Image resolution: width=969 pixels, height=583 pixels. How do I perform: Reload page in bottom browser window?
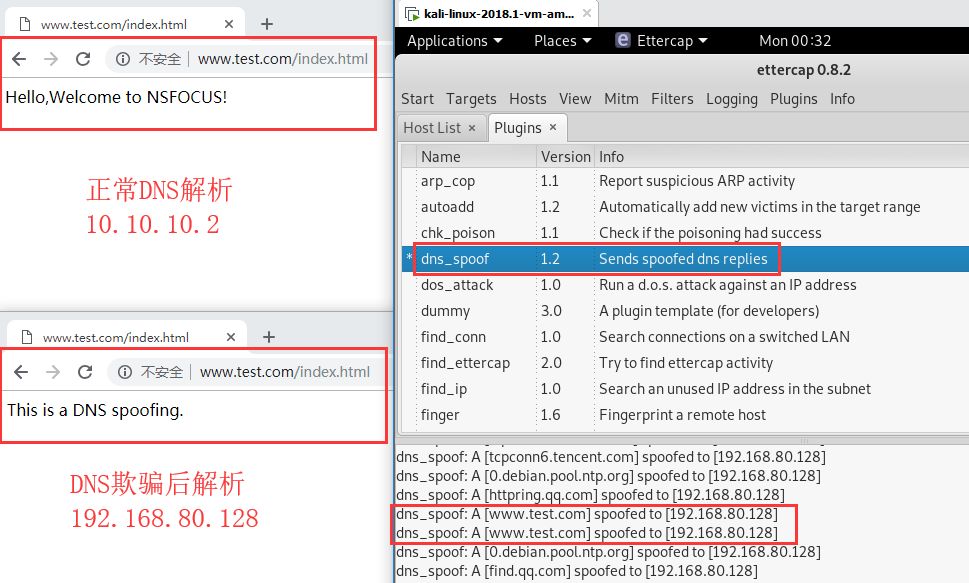[x=85, y=372]
